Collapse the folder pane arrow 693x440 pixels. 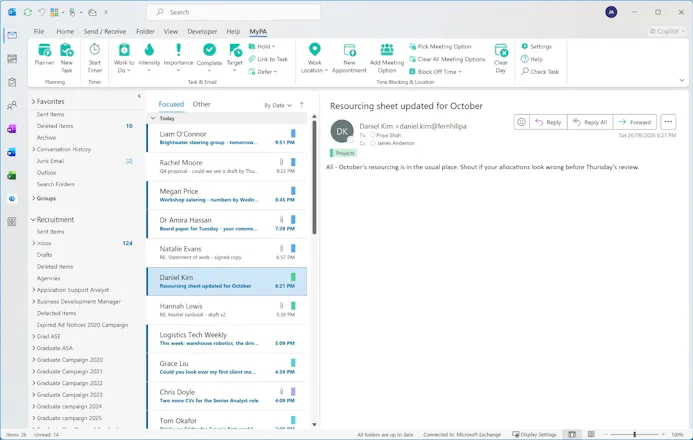point(139,96)
